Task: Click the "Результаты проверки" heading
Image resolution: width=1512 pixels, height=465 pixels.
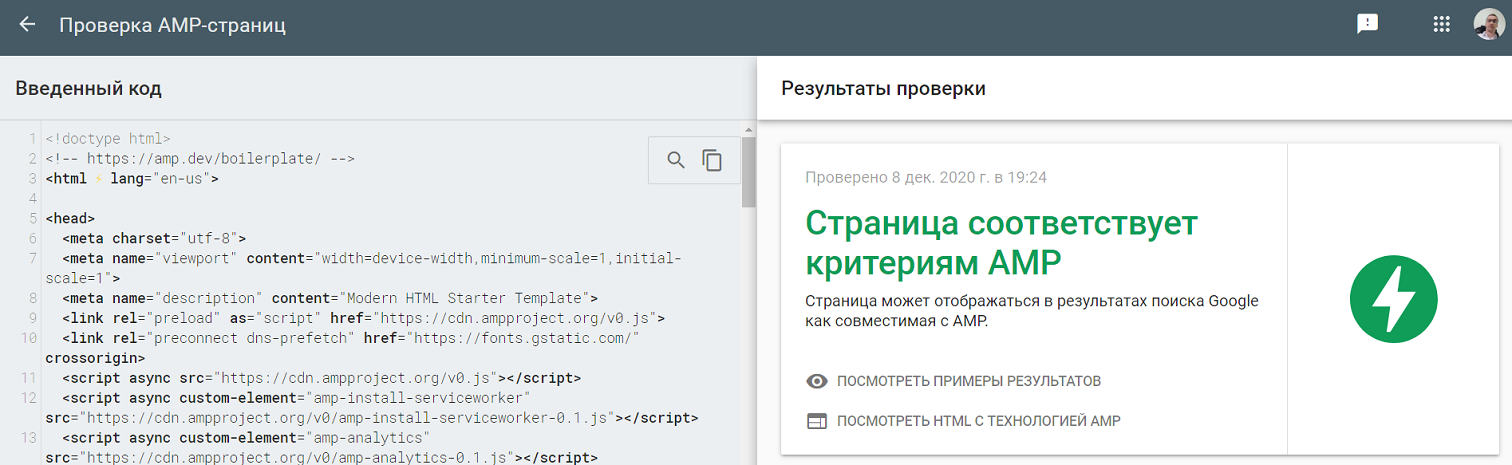Action: click(883, 88)
